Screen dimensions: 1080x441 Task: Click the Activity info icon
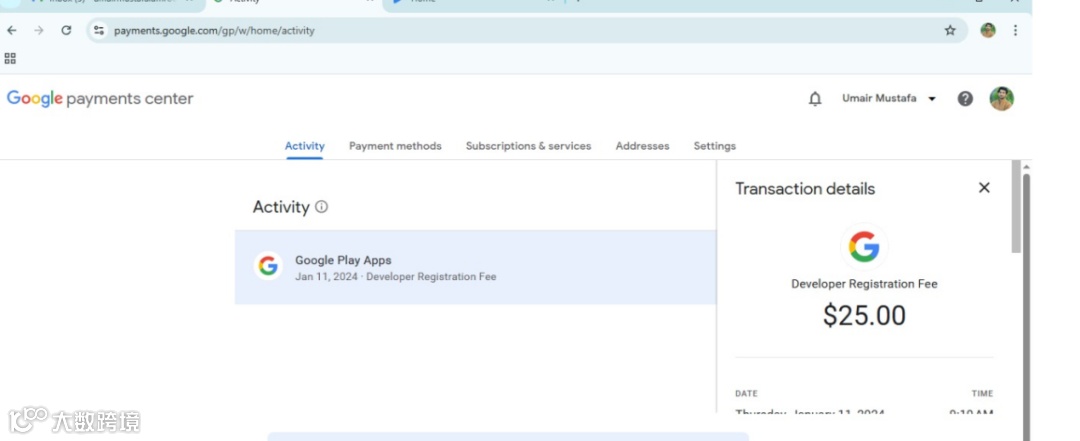[322, 207]
